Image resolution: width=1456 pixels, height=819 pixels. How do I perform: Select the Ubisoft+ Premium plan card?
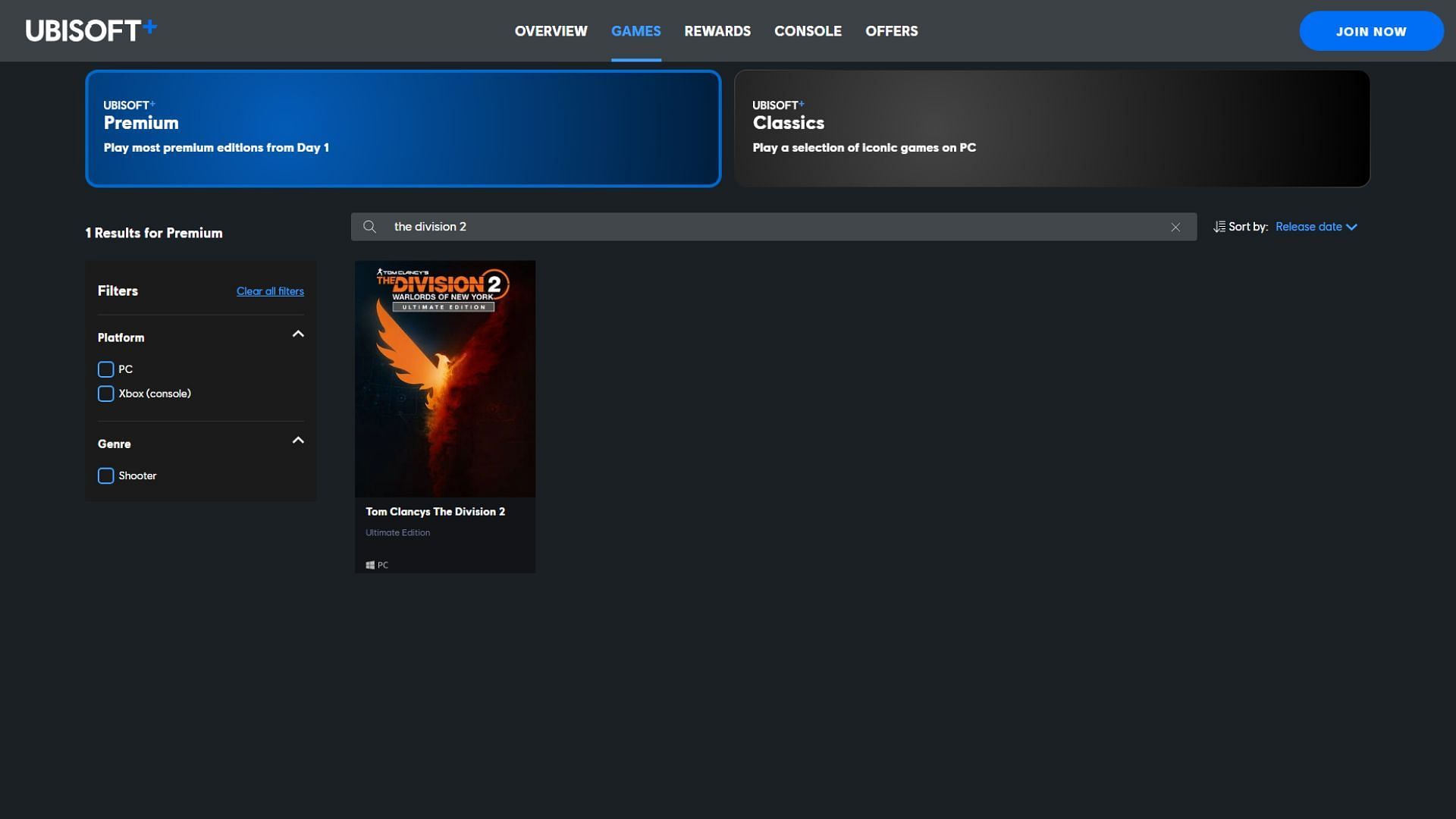[x=403, y=128]
